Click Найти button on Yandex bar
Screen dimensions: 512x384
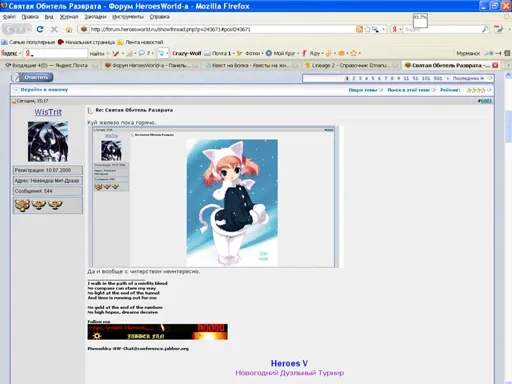click(97, 53)
